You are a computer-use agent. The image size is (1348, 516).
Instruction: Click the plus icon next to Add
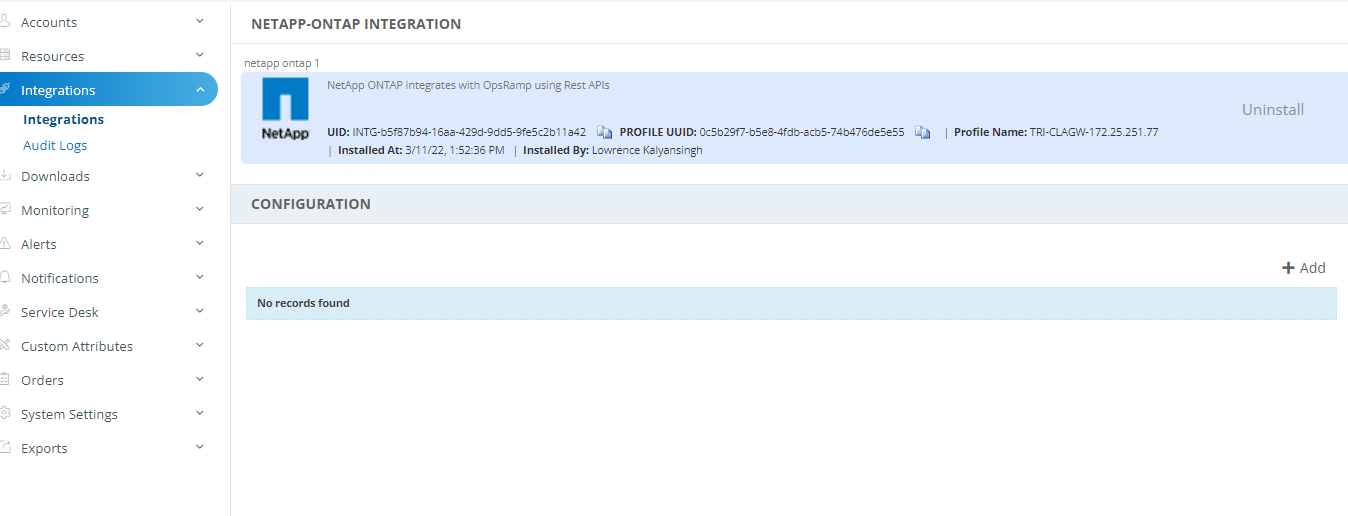tap(1288, 268)
